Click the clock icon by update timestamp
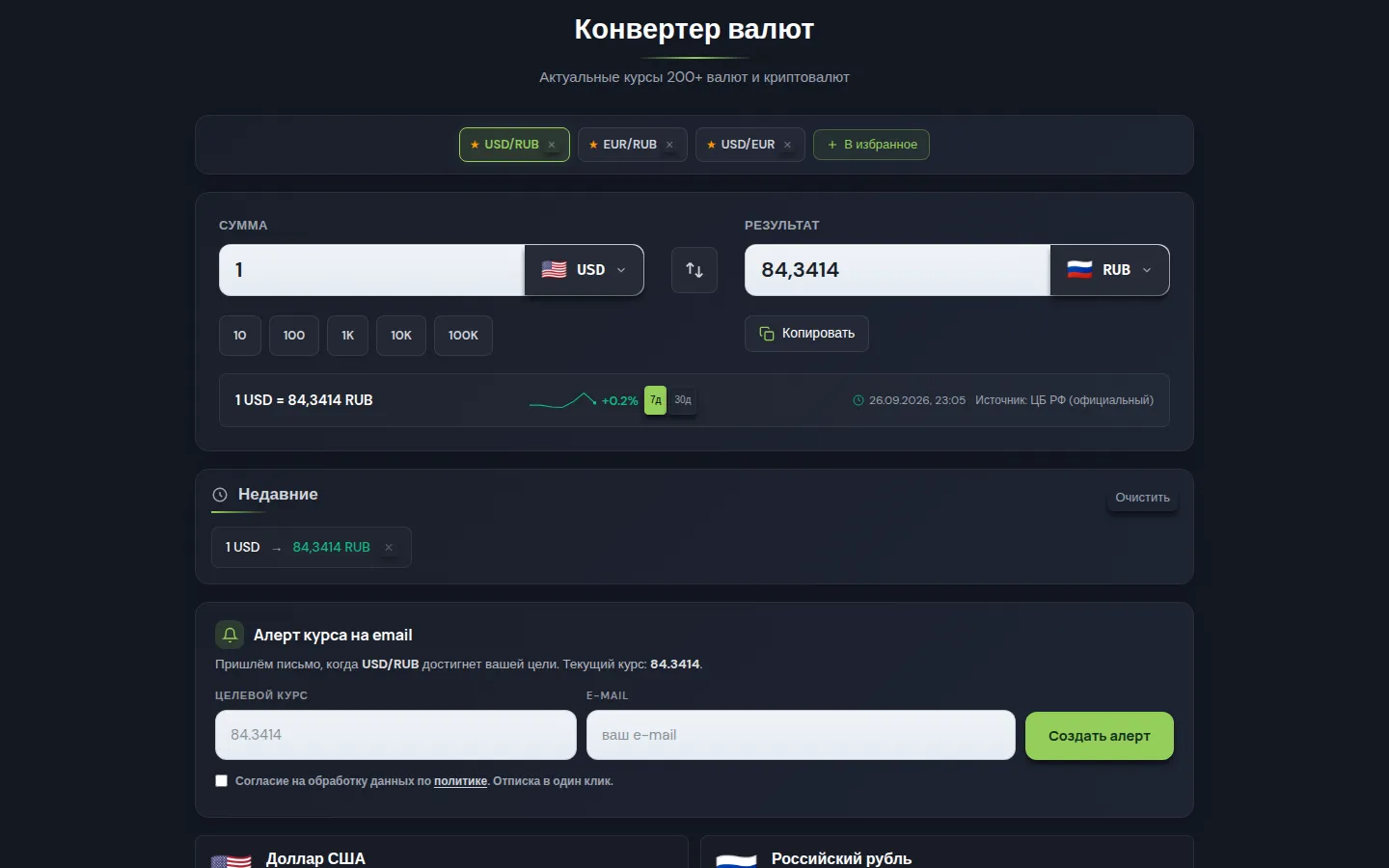The width and height of the screenshot is (1389, 868). 858,400
